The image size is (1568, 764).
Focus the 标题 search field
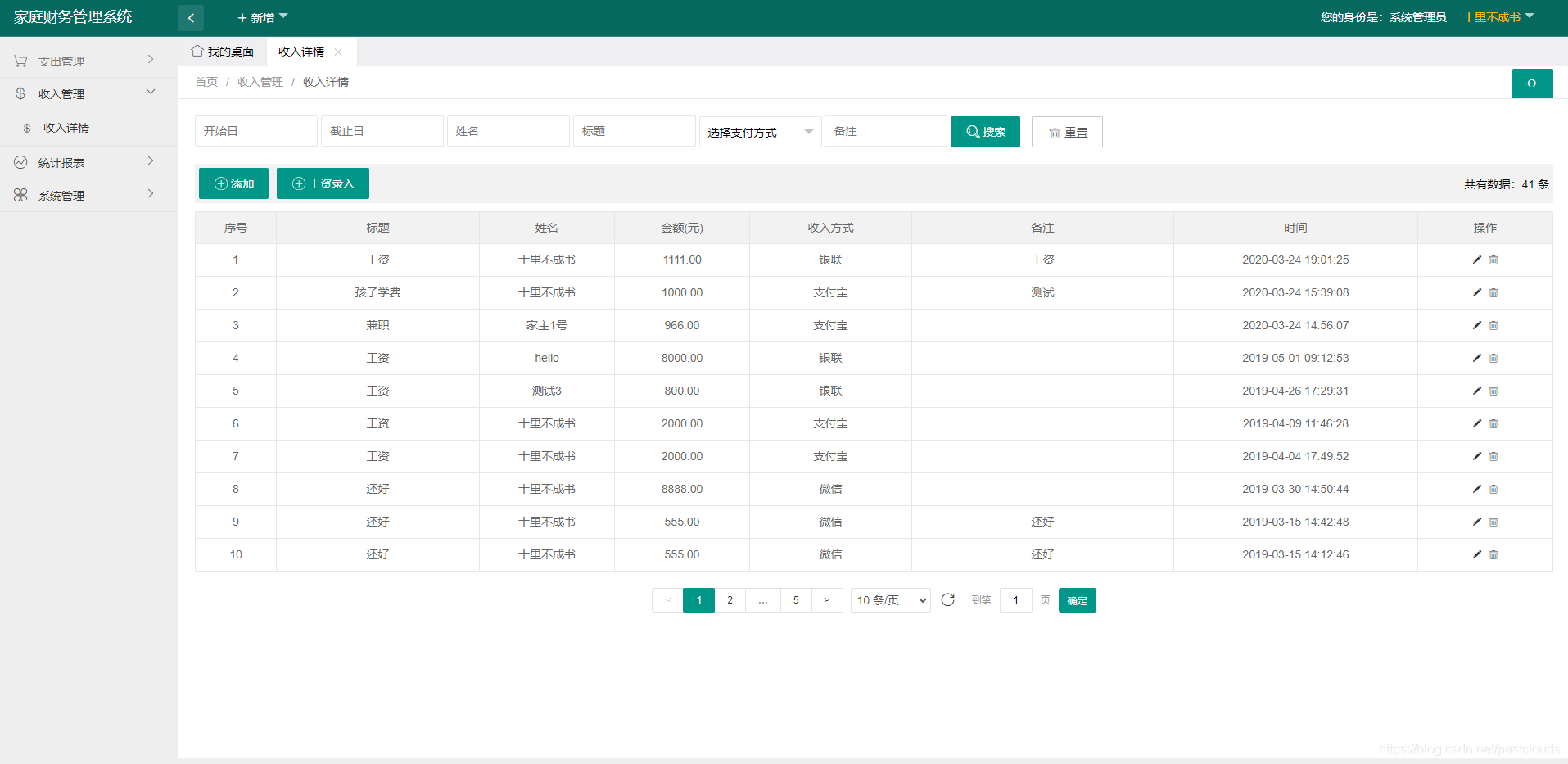click(x=635, y=131)
